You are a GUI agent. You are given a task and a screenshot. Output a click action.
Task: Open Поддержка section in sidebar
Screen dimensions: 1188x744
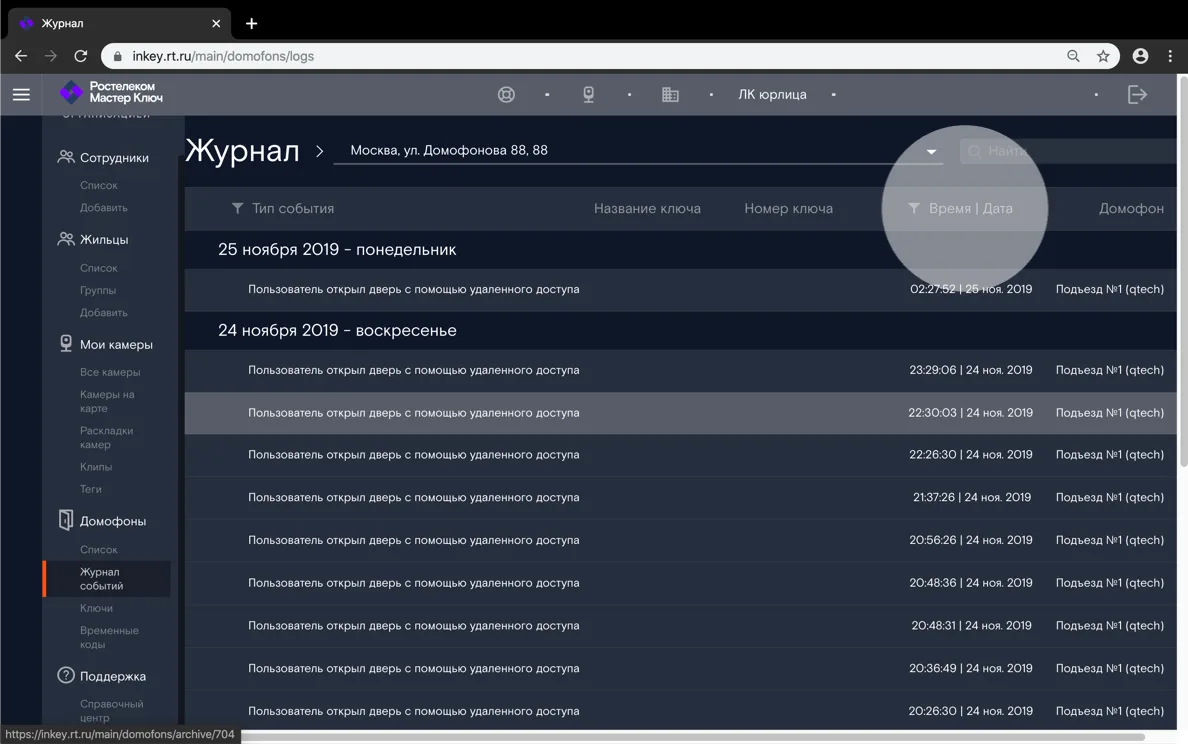(113, 676)
